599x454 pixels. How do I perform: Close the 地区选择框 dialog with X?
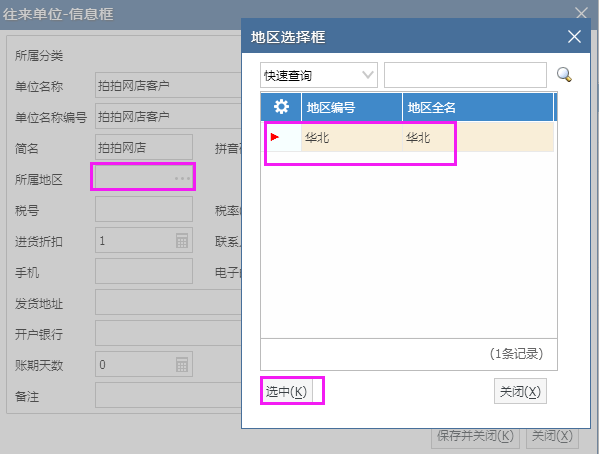574,37
